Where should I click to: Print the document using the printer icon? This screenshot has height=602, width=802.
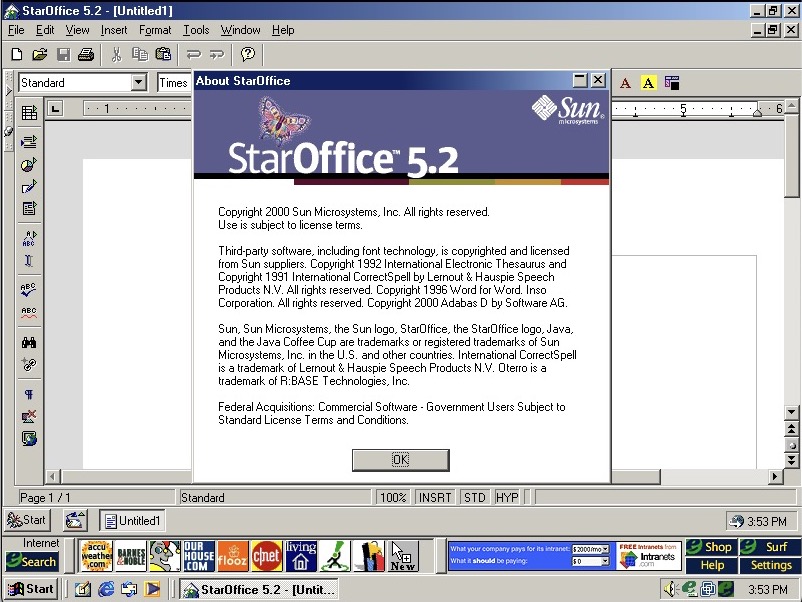[87, 54]
